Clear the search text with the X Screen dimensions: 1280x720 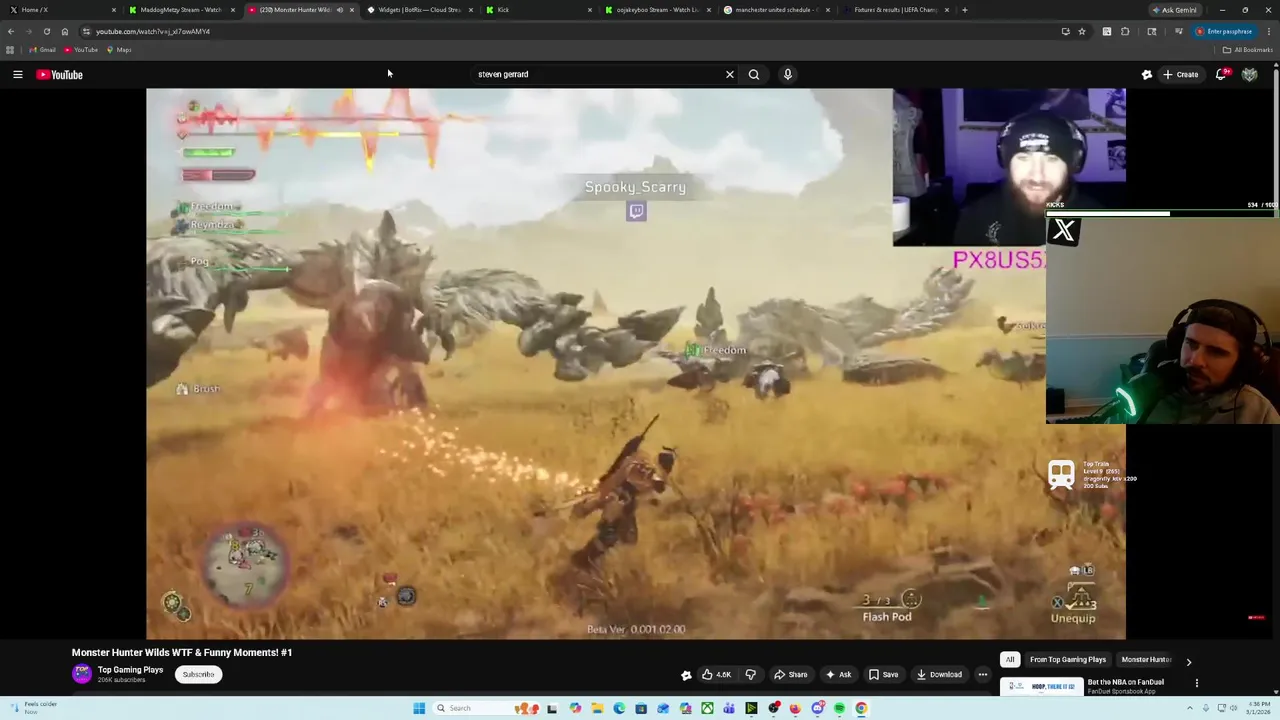click(x=730, y=74)
